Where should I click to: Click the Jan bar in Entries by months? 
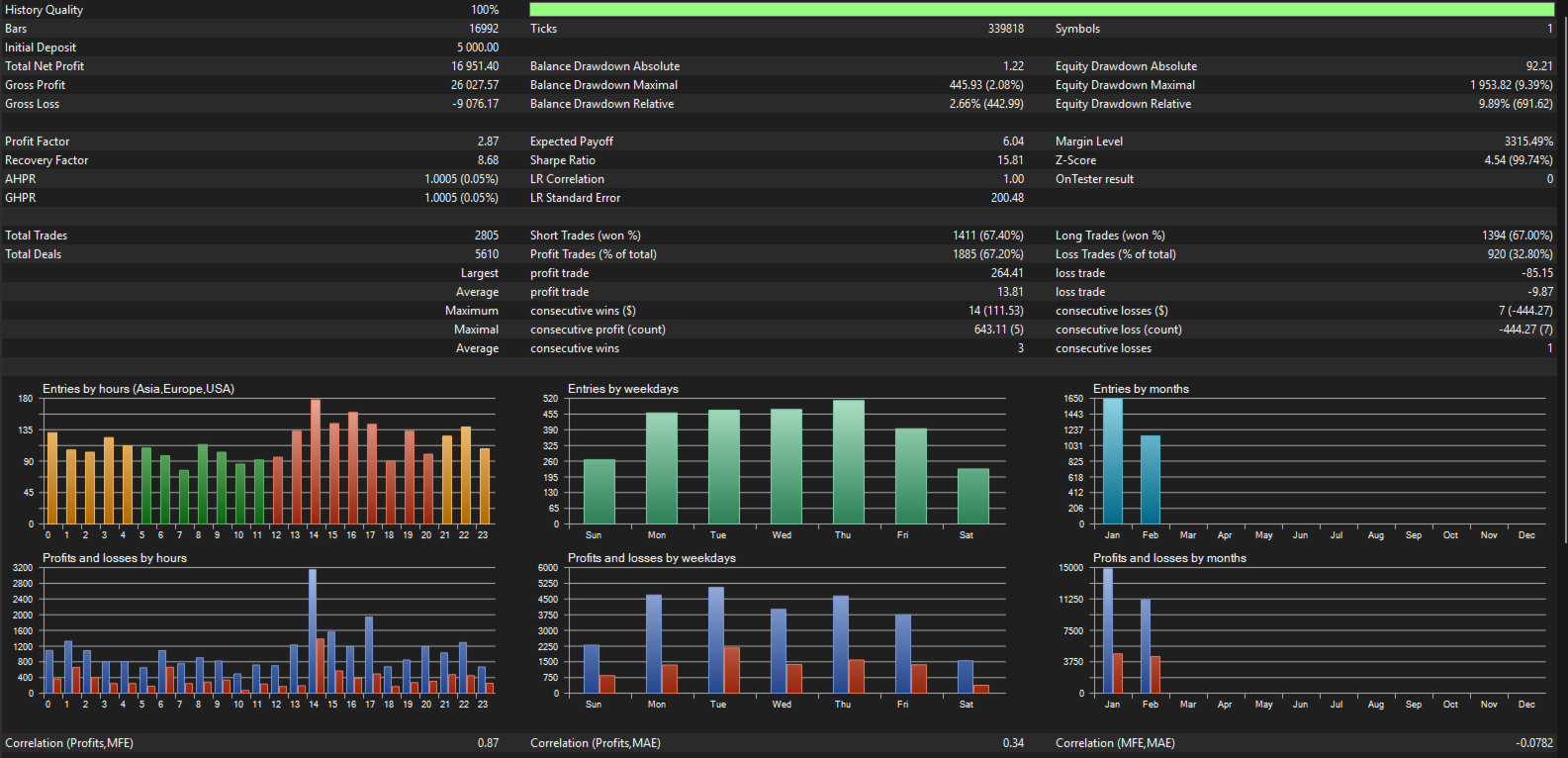click(x=1113, y=461)
